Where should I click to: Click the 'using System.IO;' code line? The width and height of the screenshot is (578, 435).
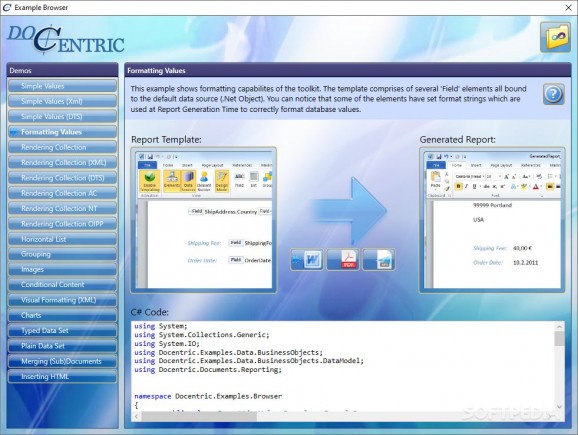pyautogui.click(x=167, y=344)
